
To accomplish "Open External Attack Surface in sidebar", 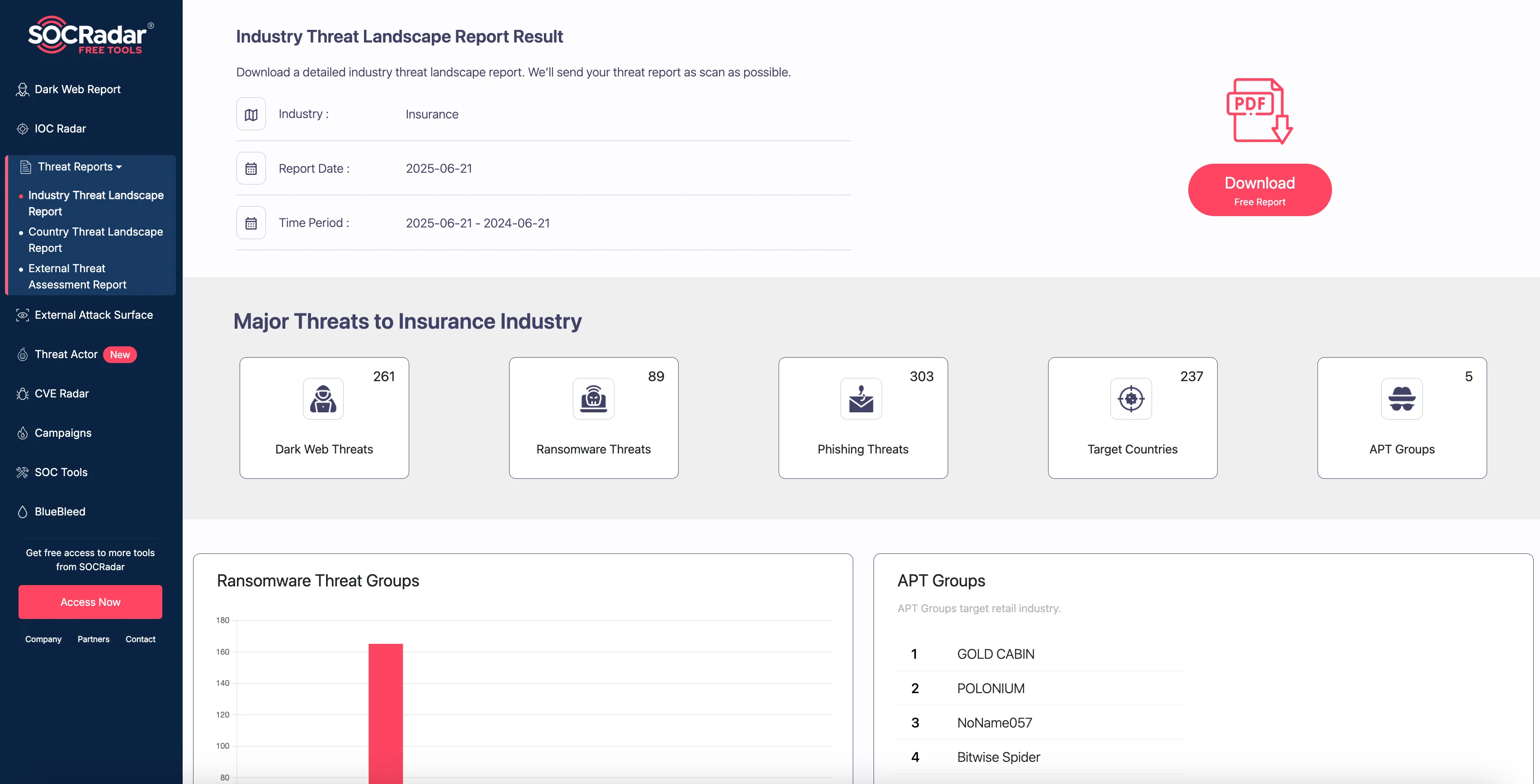I will tap(94, 315).
